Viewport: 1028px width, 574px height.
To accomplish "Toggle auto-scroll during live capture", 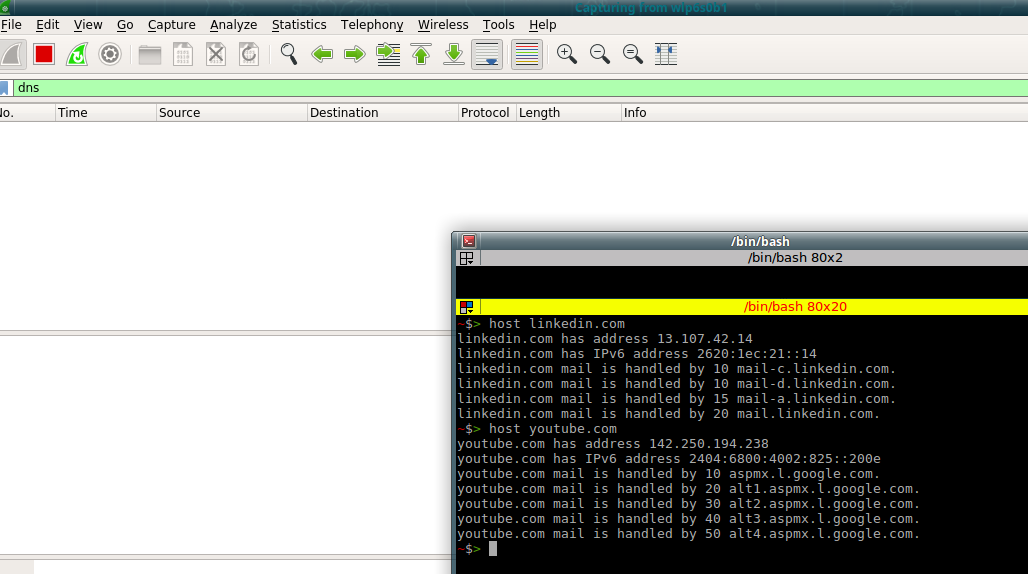I will pos(487,54).
